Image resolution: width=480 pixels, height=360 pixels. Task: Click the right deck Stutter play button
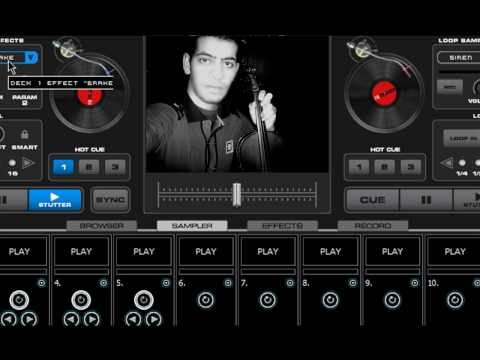click(467, 200)
